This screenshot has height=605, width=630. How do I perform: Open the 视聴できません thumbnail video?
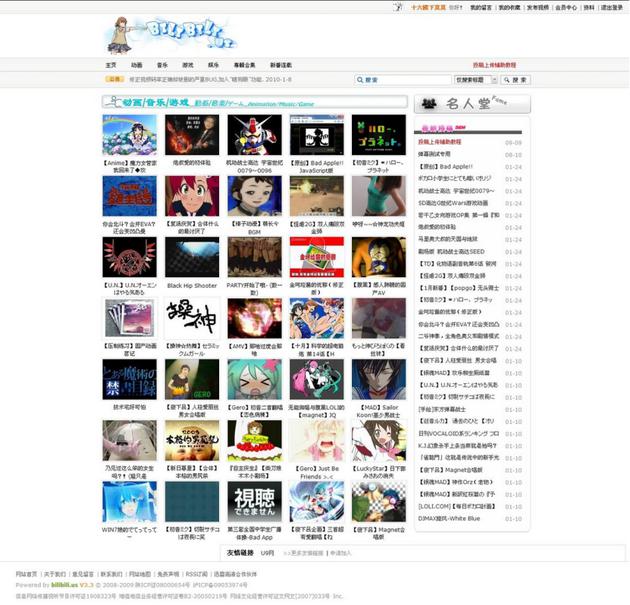251,501
